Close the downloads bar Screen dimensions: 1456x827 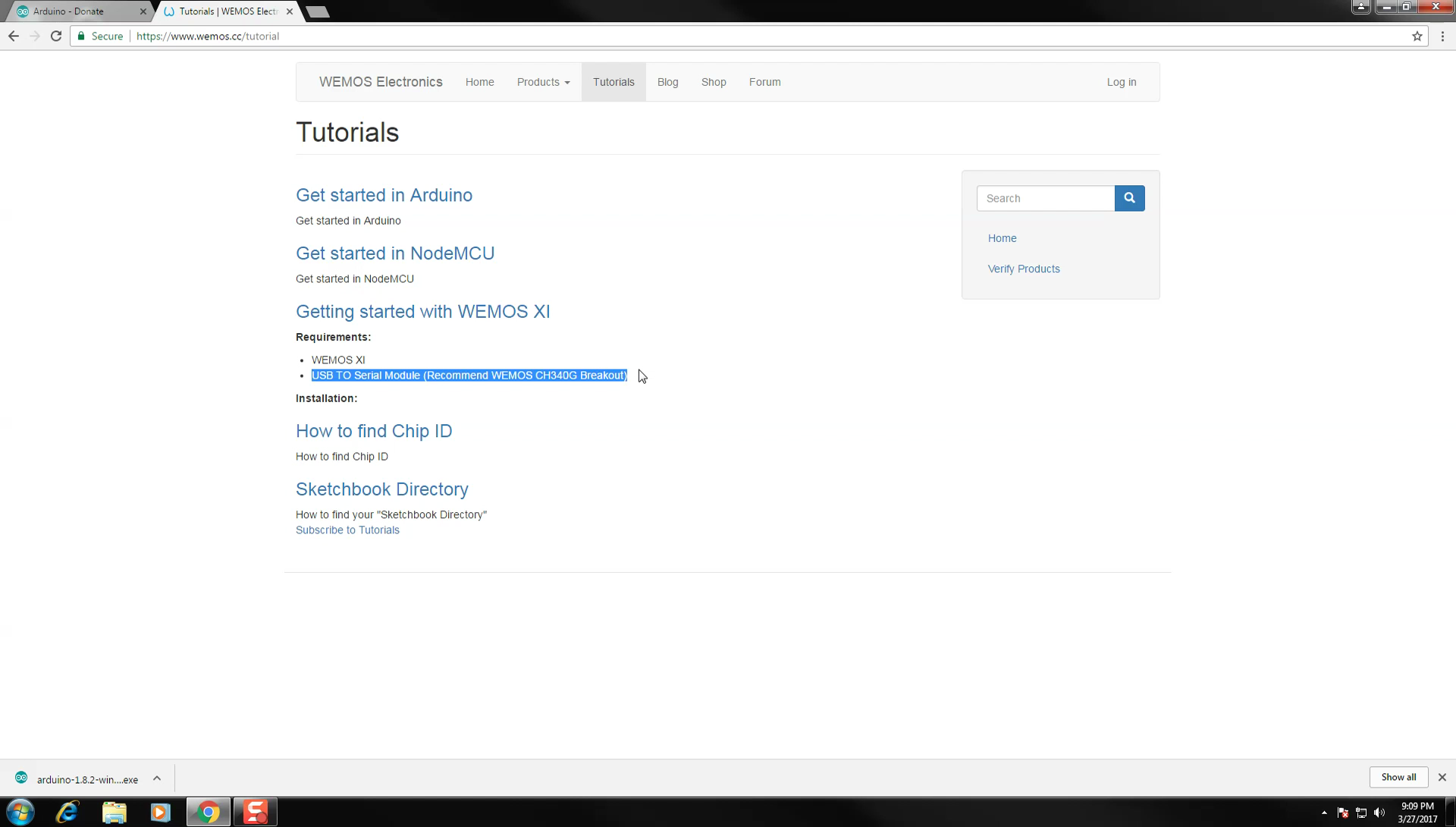coord(1442,777)
